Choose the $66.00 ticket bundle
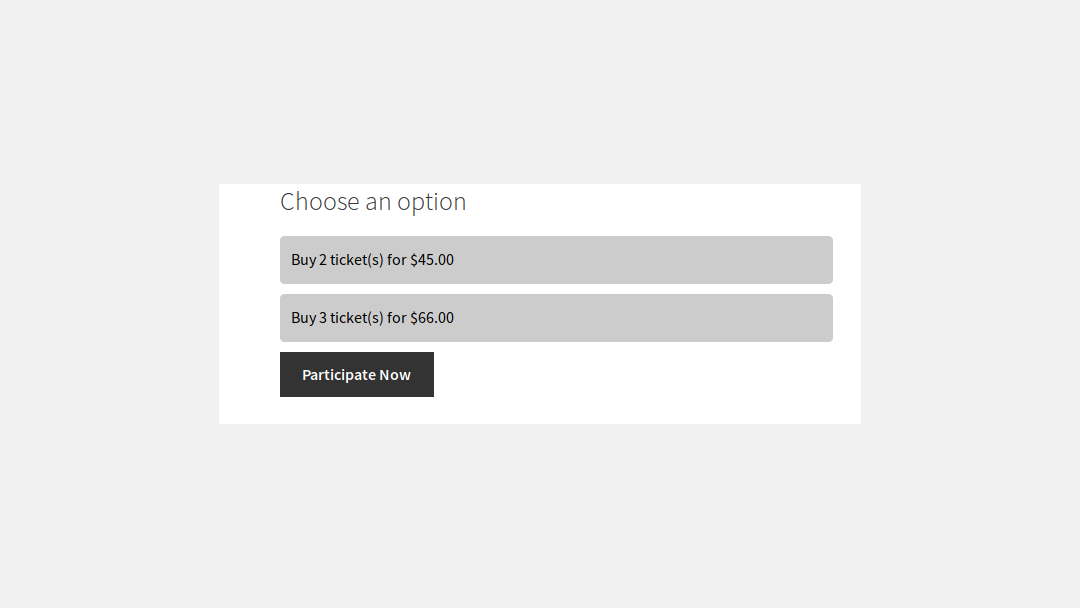This screenshot has height=608, width=1080. (556, 318)
